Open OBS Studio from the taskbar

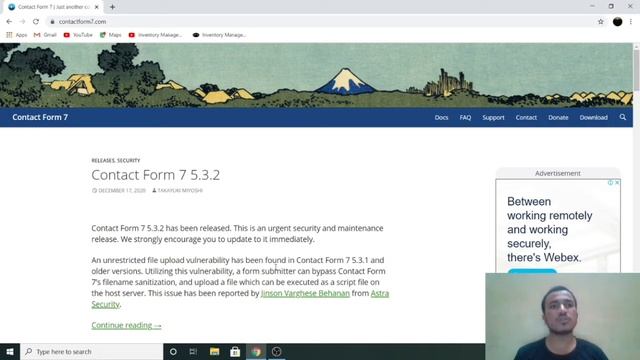click(276, 351)
